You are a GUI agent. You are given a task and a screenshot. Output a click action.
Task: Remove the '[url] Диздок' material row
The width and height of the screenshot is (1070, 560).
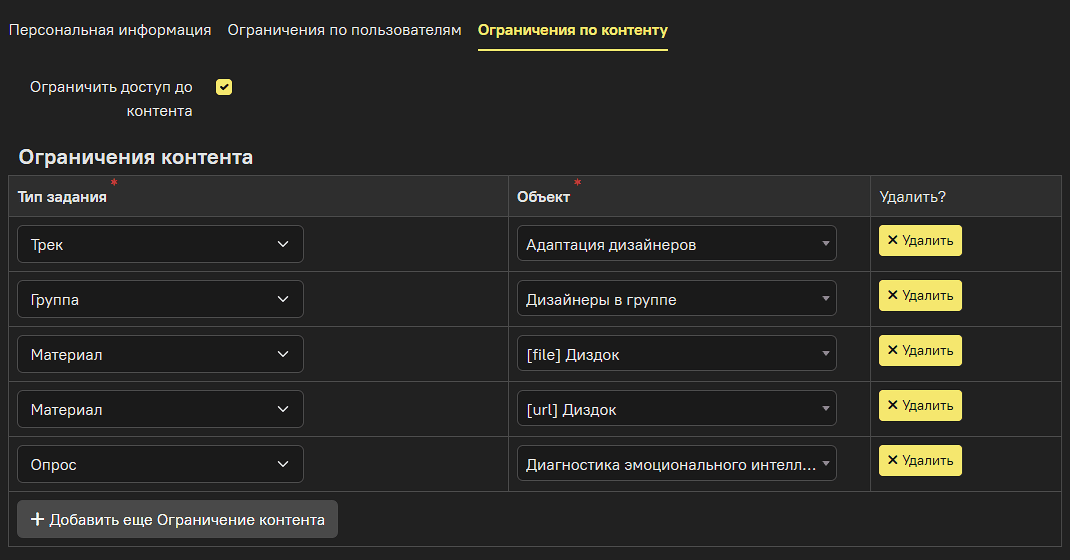click(x=919, y=406)
